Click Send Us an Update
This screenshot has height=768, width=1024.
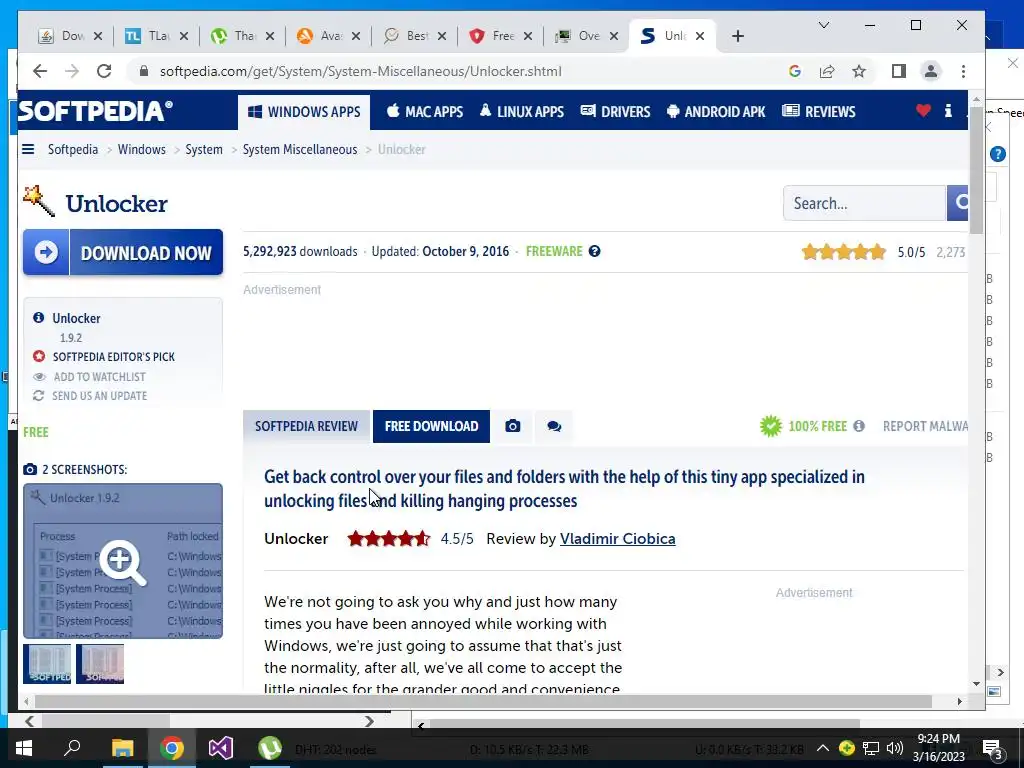[90, 396]
